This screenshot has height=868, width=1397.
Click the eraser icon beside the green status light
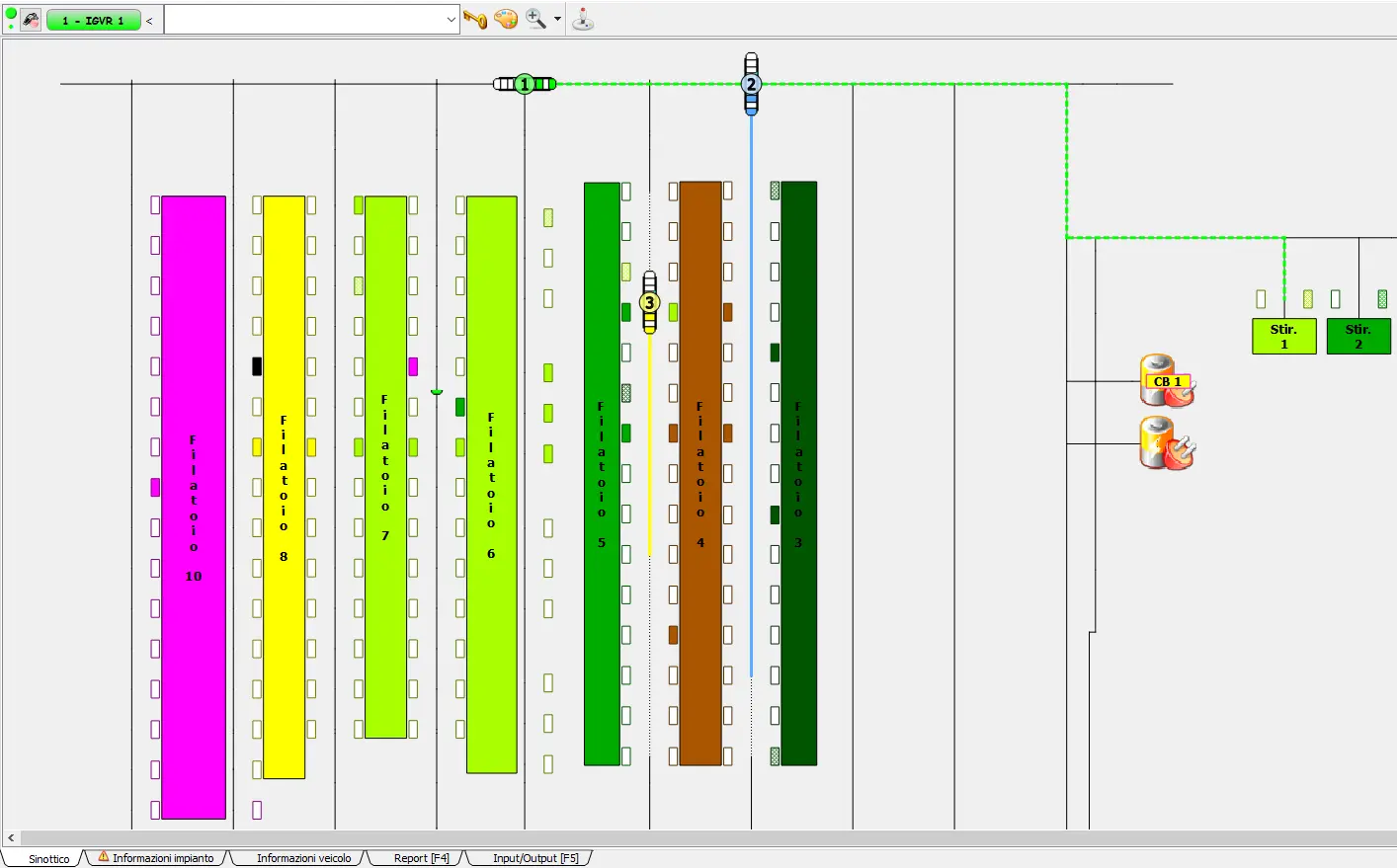31,20
